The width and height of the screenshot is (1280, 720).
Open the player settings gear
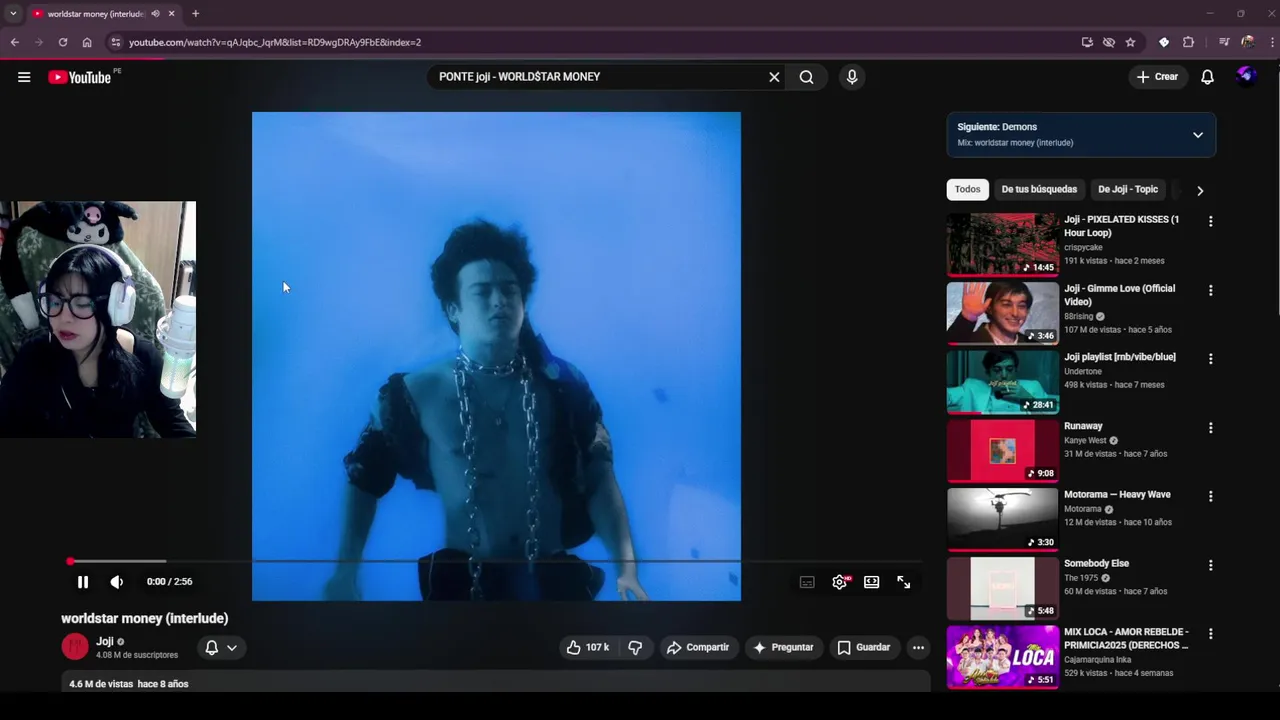tap(840, 582)
